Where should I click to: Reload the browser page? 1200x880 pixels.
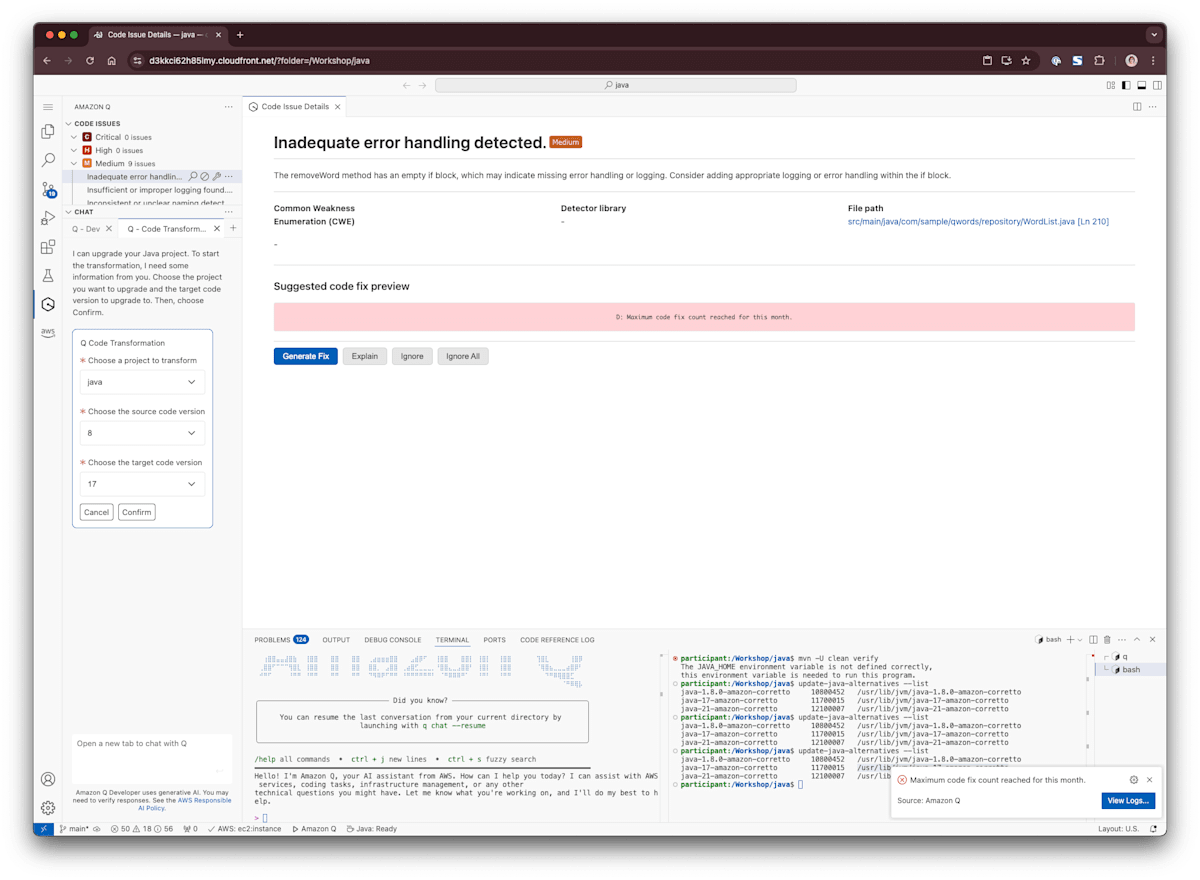coord(90,60)
